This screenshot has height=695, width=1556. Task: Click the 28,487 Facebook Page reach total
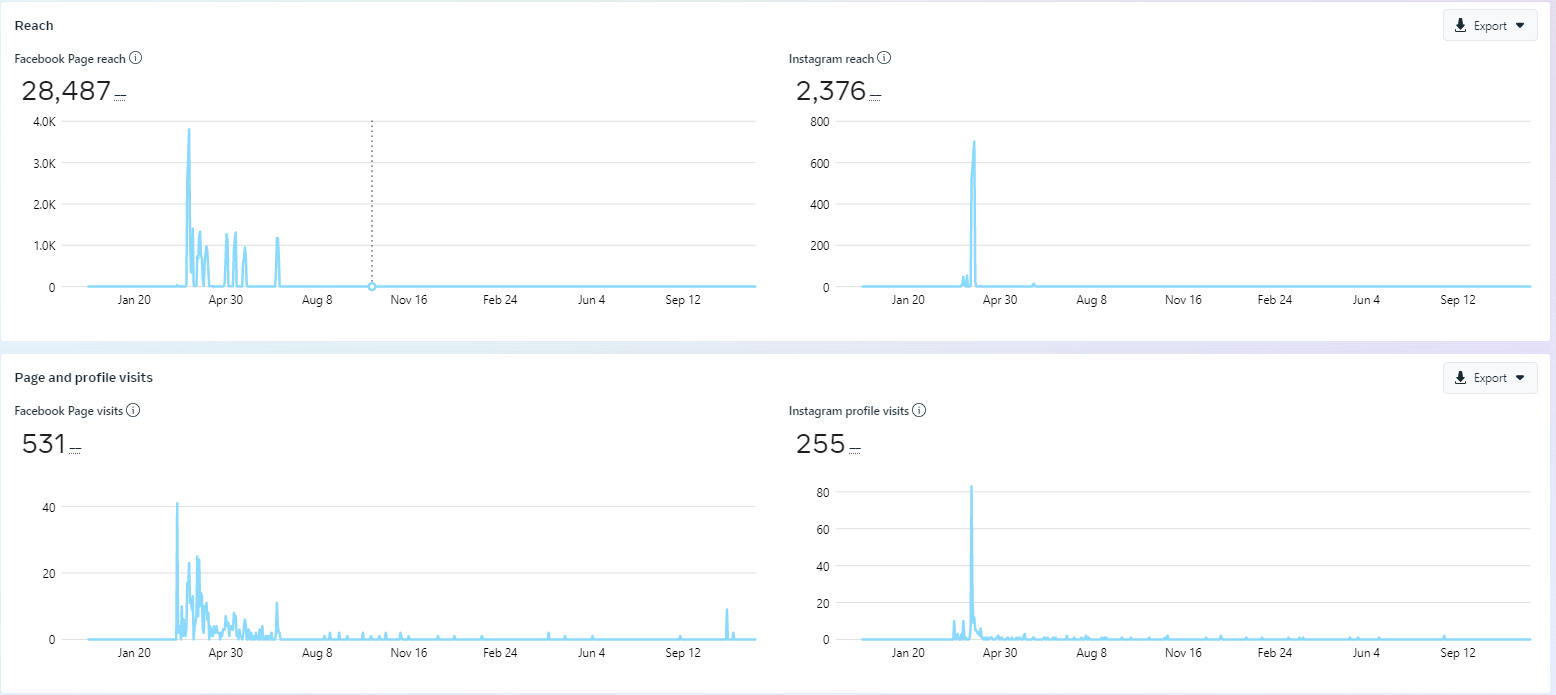(66, 91)
